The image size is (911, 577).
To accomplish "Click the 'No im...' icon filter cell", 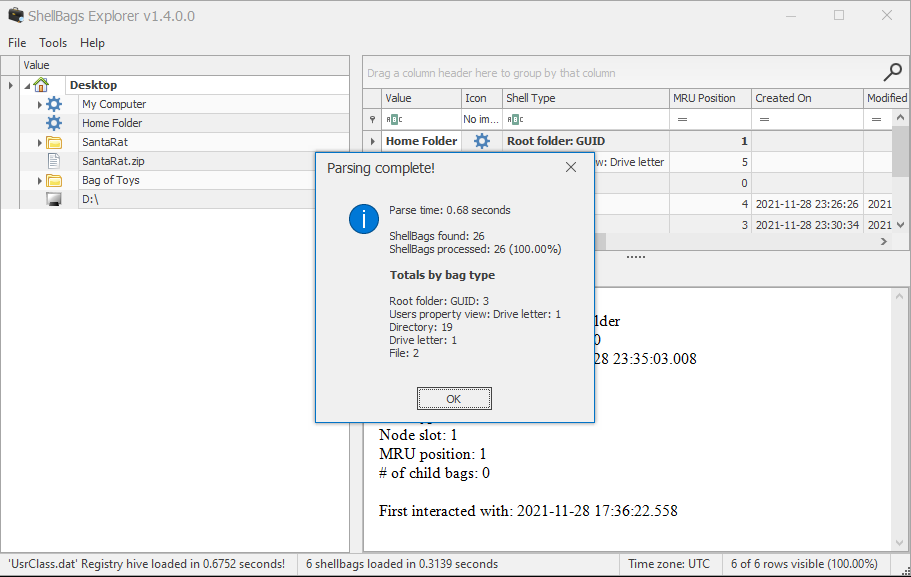I will [x=481, y=119].
